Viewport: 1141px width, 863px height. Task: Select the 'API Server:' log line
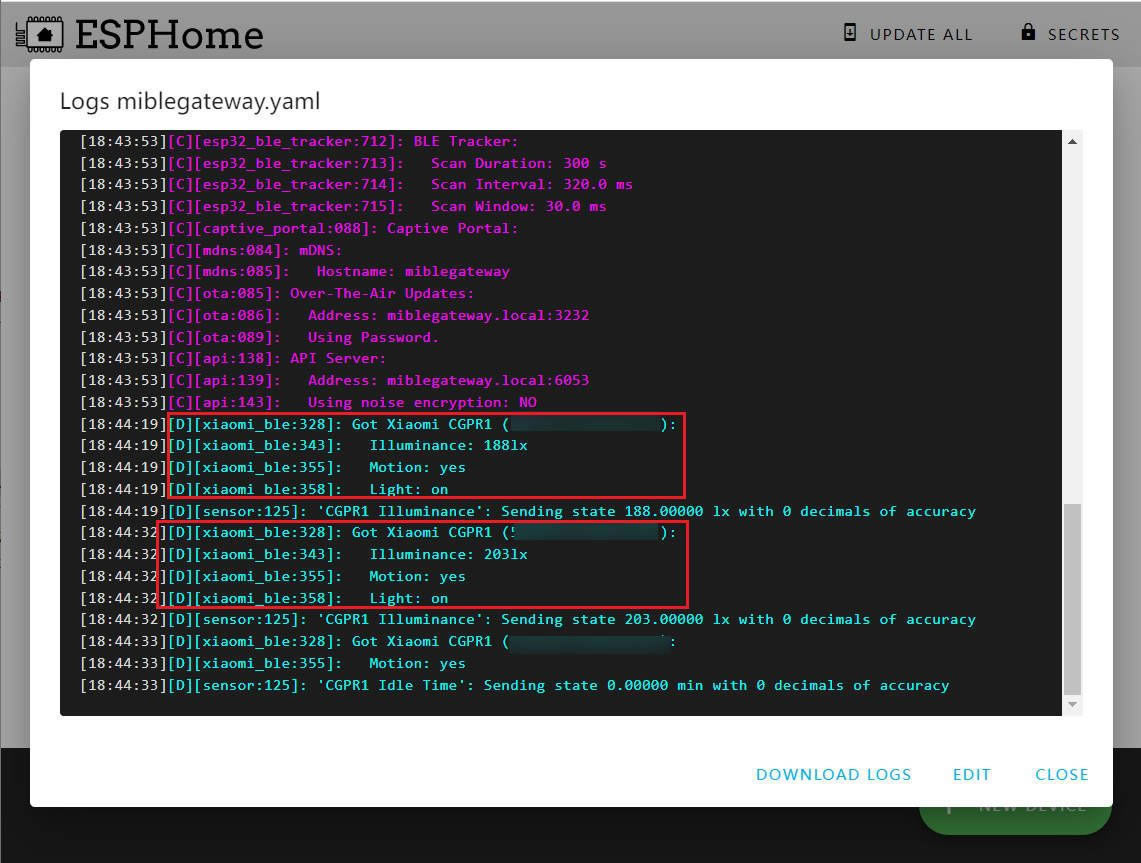[x=233, y=359]
